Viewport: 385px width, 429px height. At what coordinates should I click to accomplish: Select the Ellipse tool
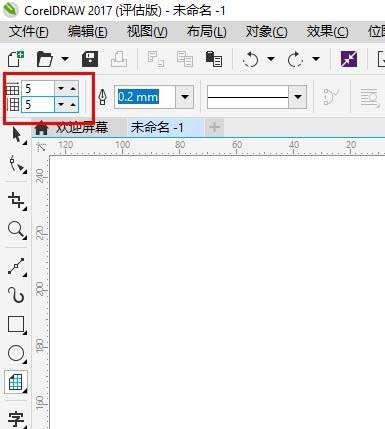[x=16, y=353]
